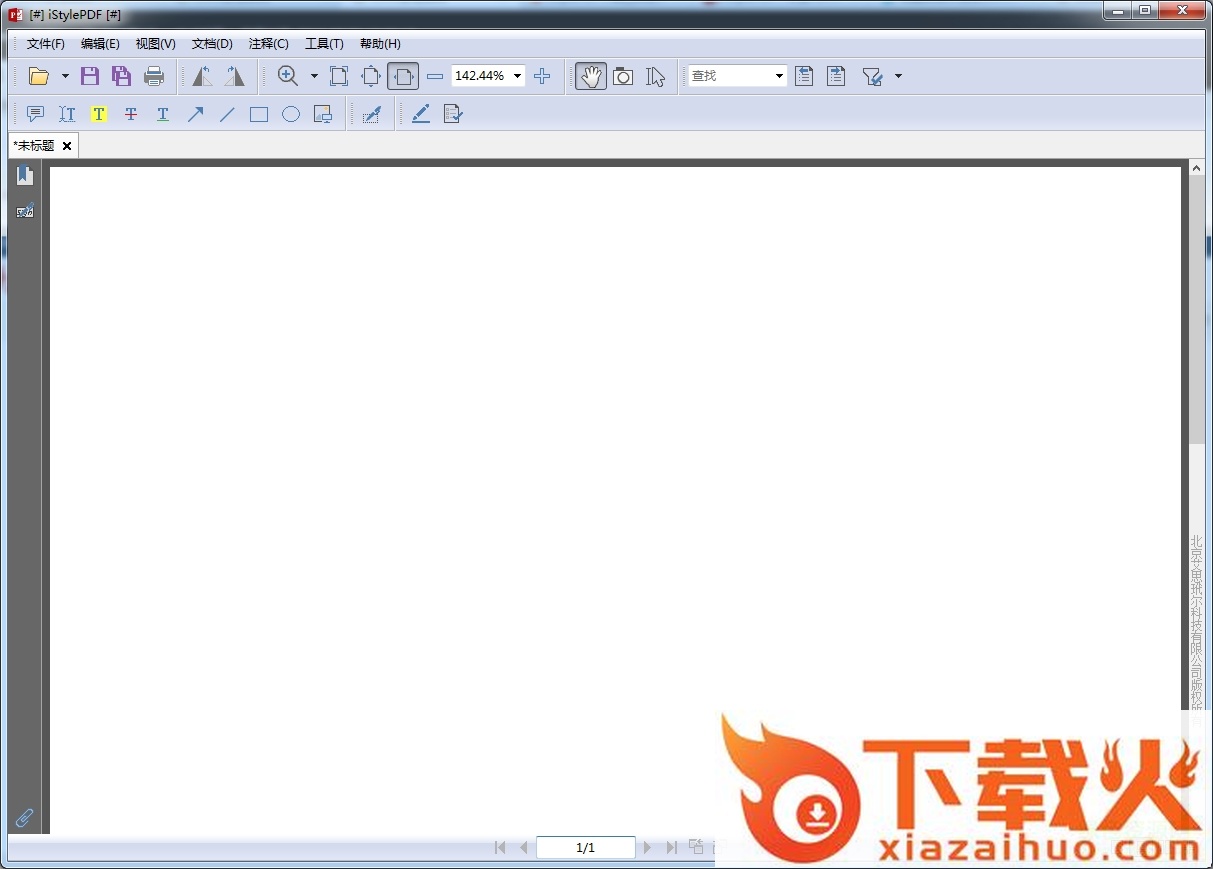The image size is (1213, 869).
Task: Open the 注释(C) menu
Action: 268,44
